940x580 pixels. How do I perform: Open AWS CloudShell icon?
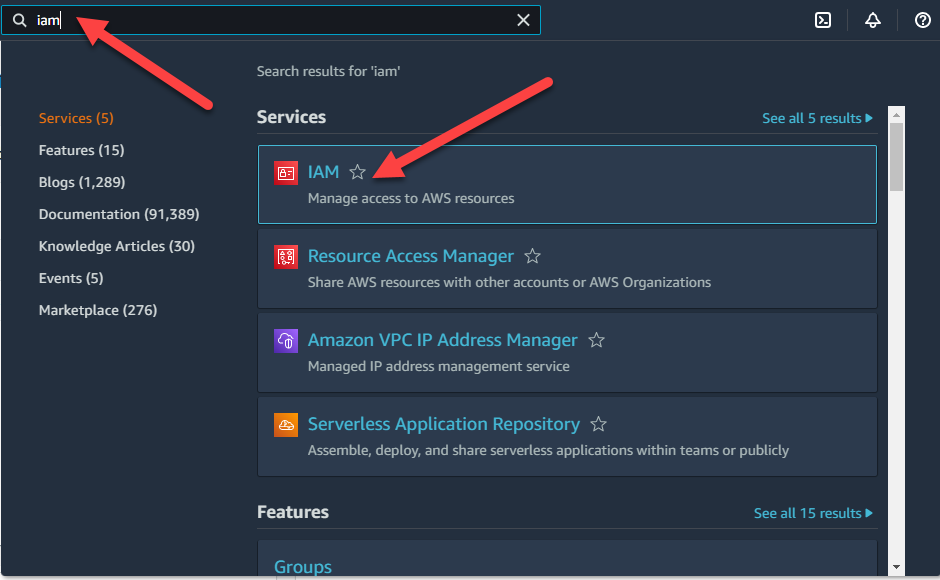(x=822, y=20)
